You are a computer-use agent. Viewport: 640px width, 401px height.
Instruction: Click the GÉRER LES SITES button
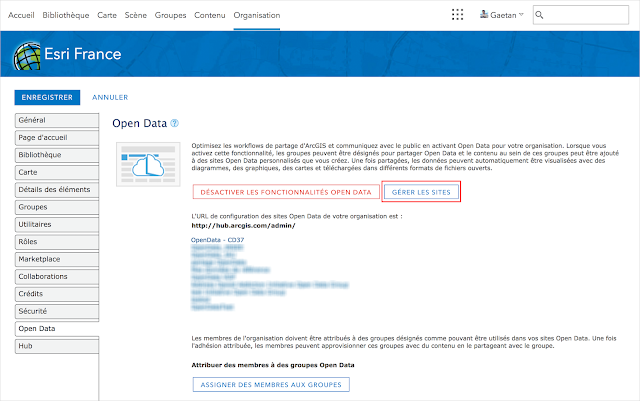[x=421, y=192]
